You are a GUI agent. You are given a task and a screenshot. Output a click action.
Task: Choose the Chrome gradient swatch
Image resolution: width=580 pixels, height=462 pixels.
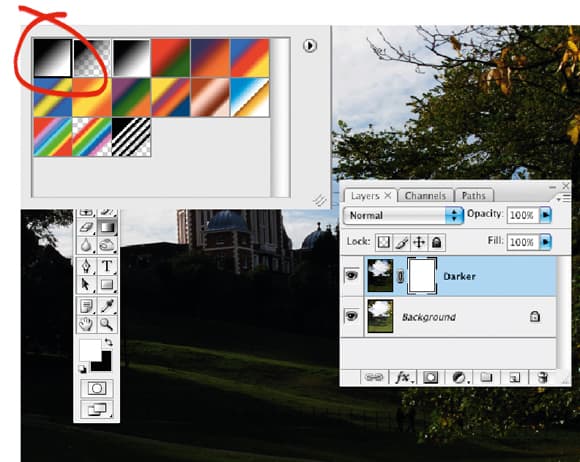pos(250,97)
